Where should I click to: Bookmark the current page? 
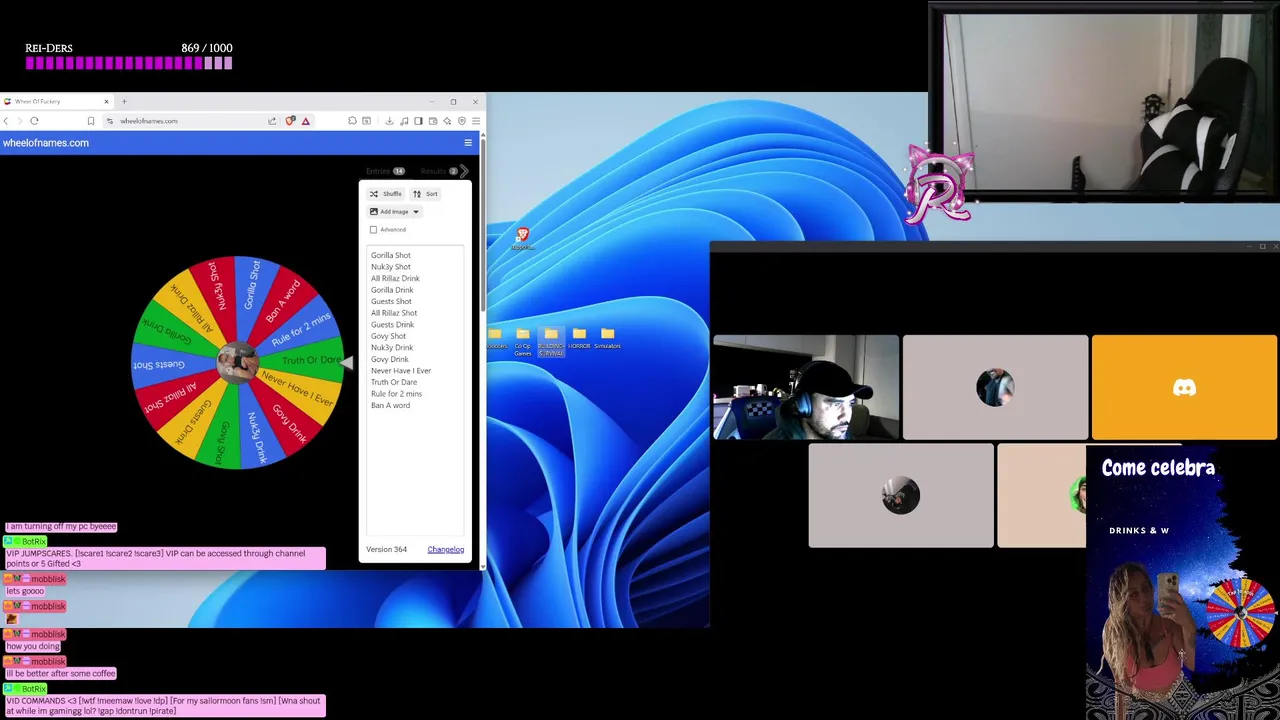[x=90, y=121]
